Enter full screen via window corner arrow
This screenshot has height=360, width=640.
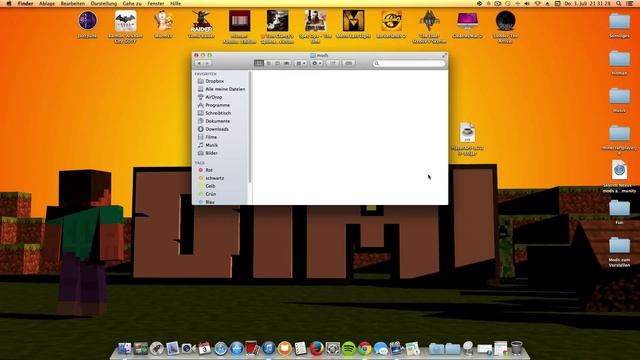point(444,55)
